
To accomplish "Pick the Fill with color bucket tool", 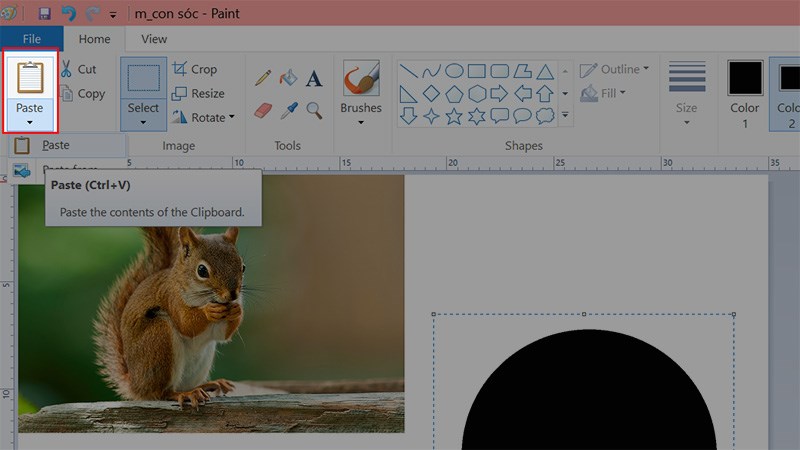I will 289,78.
